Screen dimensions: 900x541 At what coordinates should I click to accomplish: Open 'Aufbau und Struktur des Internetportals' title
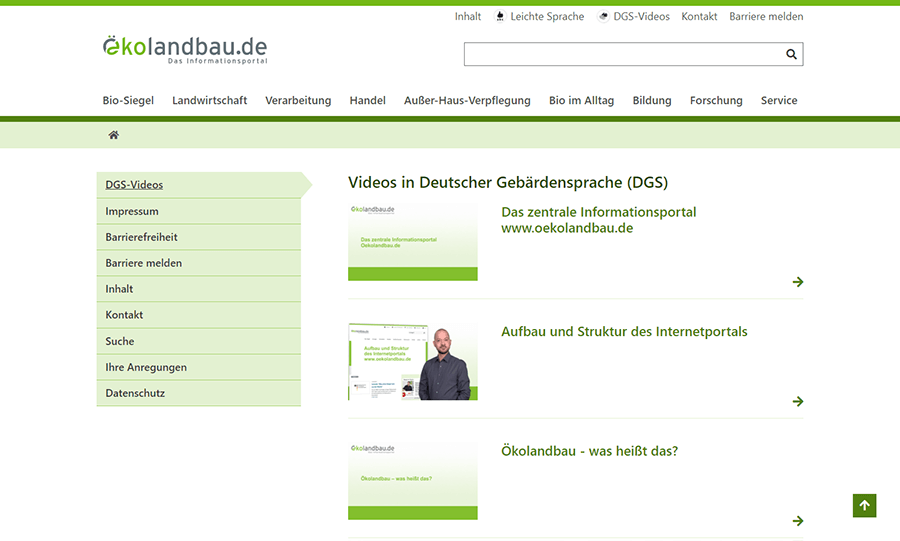(x=624, y=332)
